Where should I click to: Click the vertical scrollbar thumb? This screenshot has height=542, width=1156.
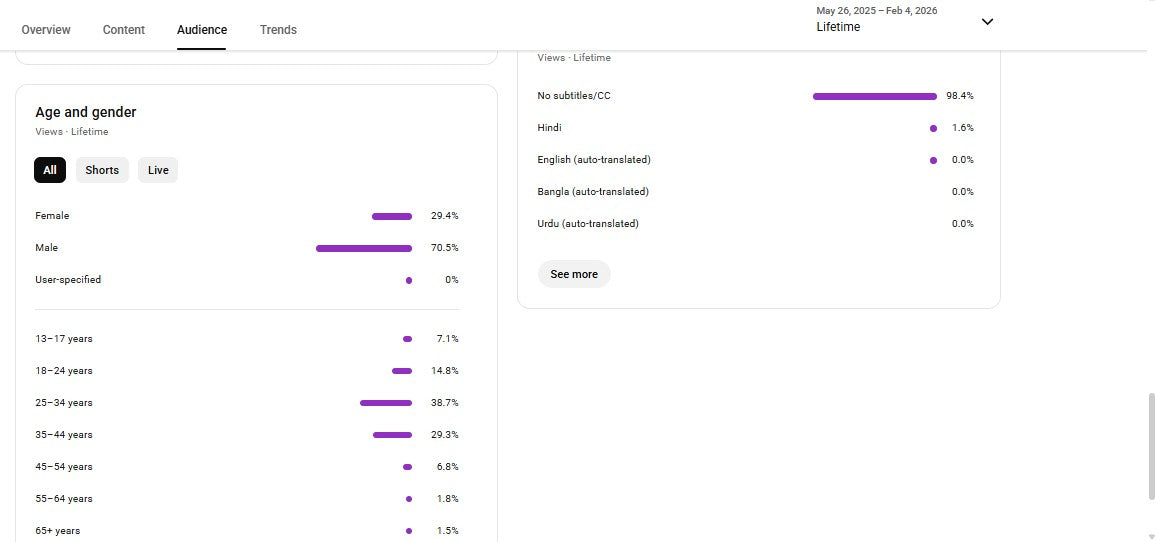1150,445
